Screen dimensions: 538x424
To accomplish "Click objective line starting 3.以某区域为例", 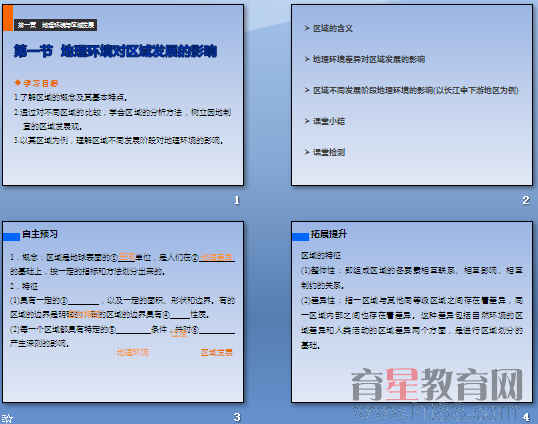I will point(119,140).
